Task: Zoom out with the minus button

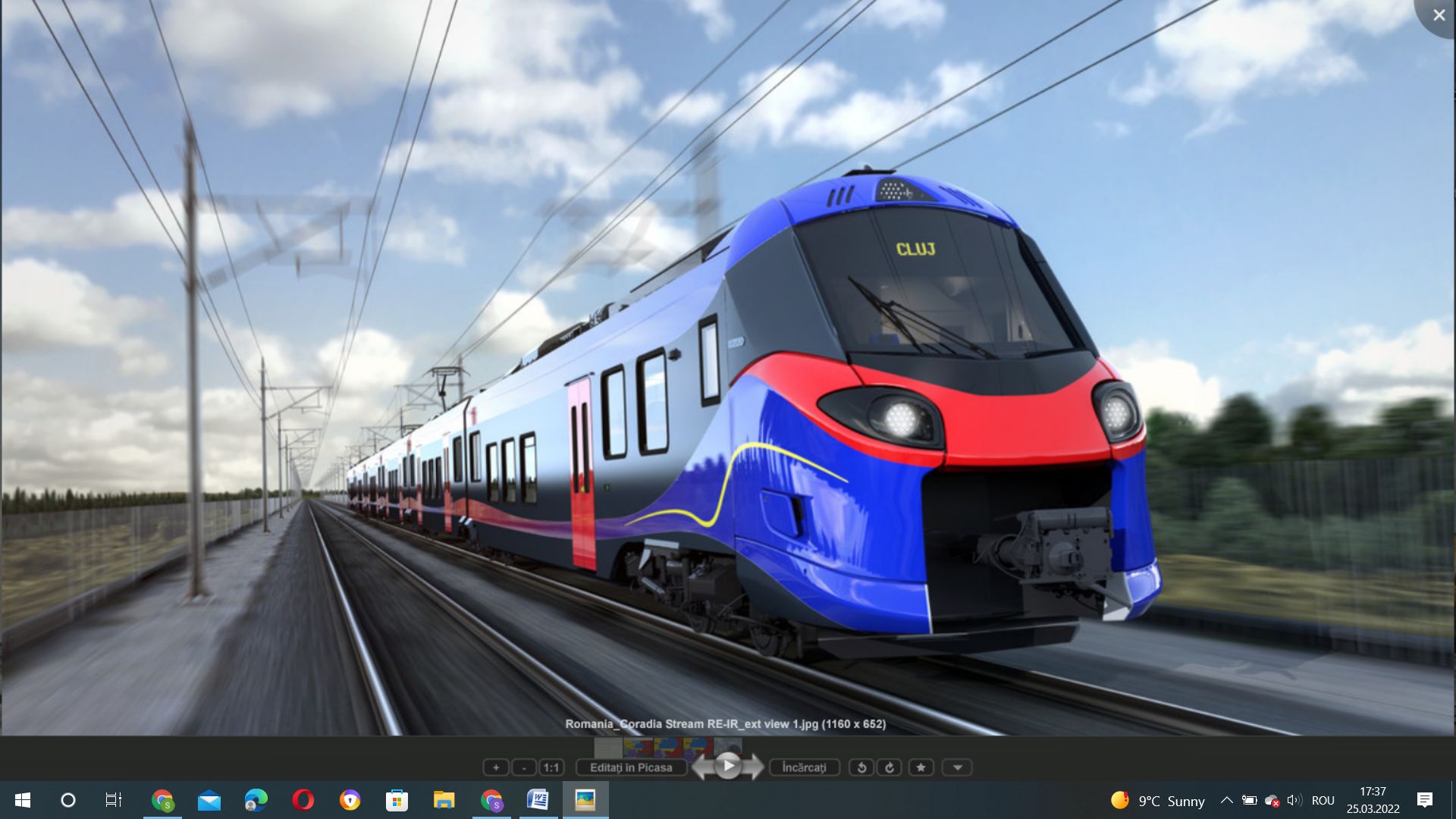Action: tap(524, 767)
